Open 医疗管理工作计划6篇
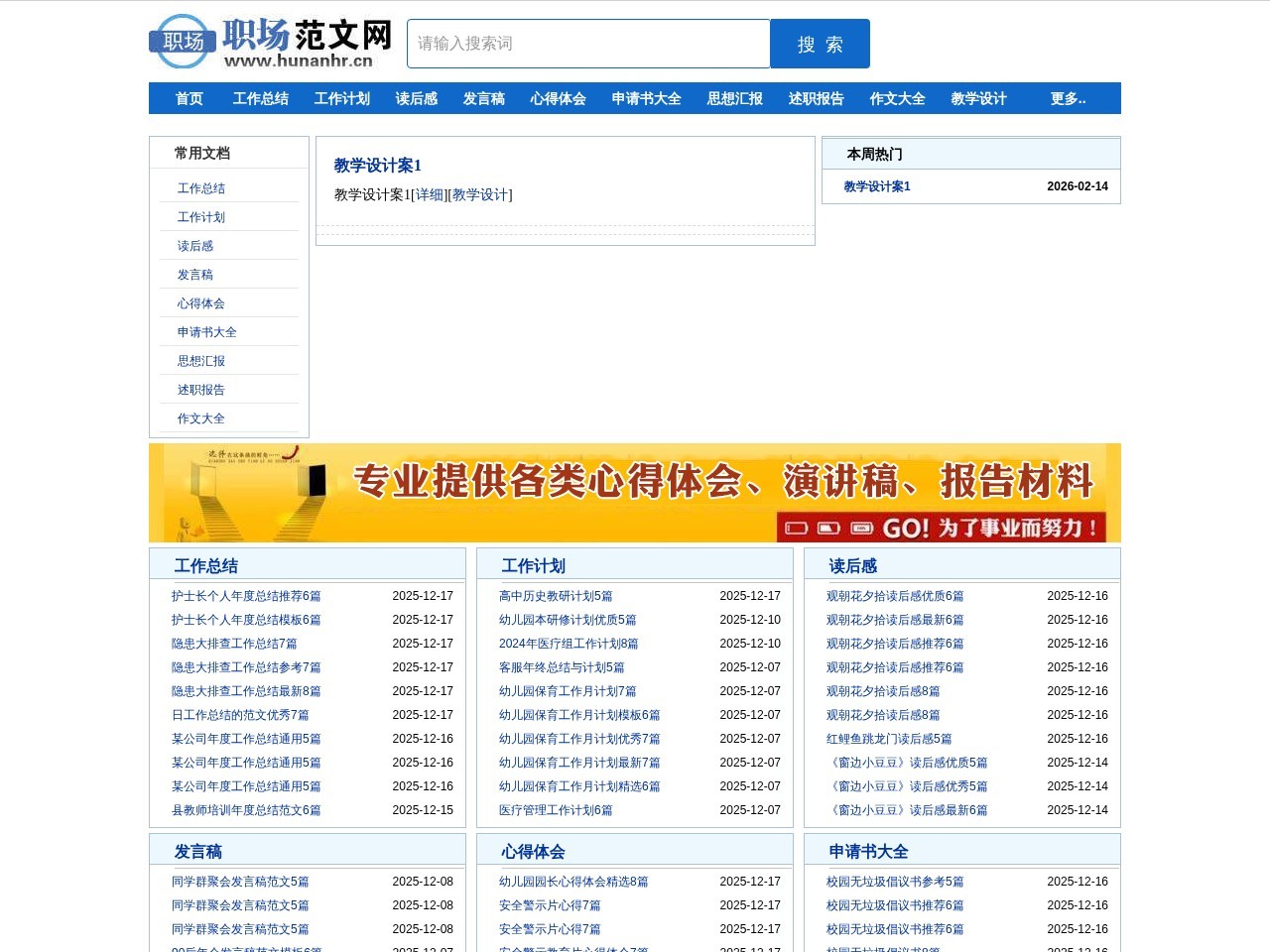 556,810
